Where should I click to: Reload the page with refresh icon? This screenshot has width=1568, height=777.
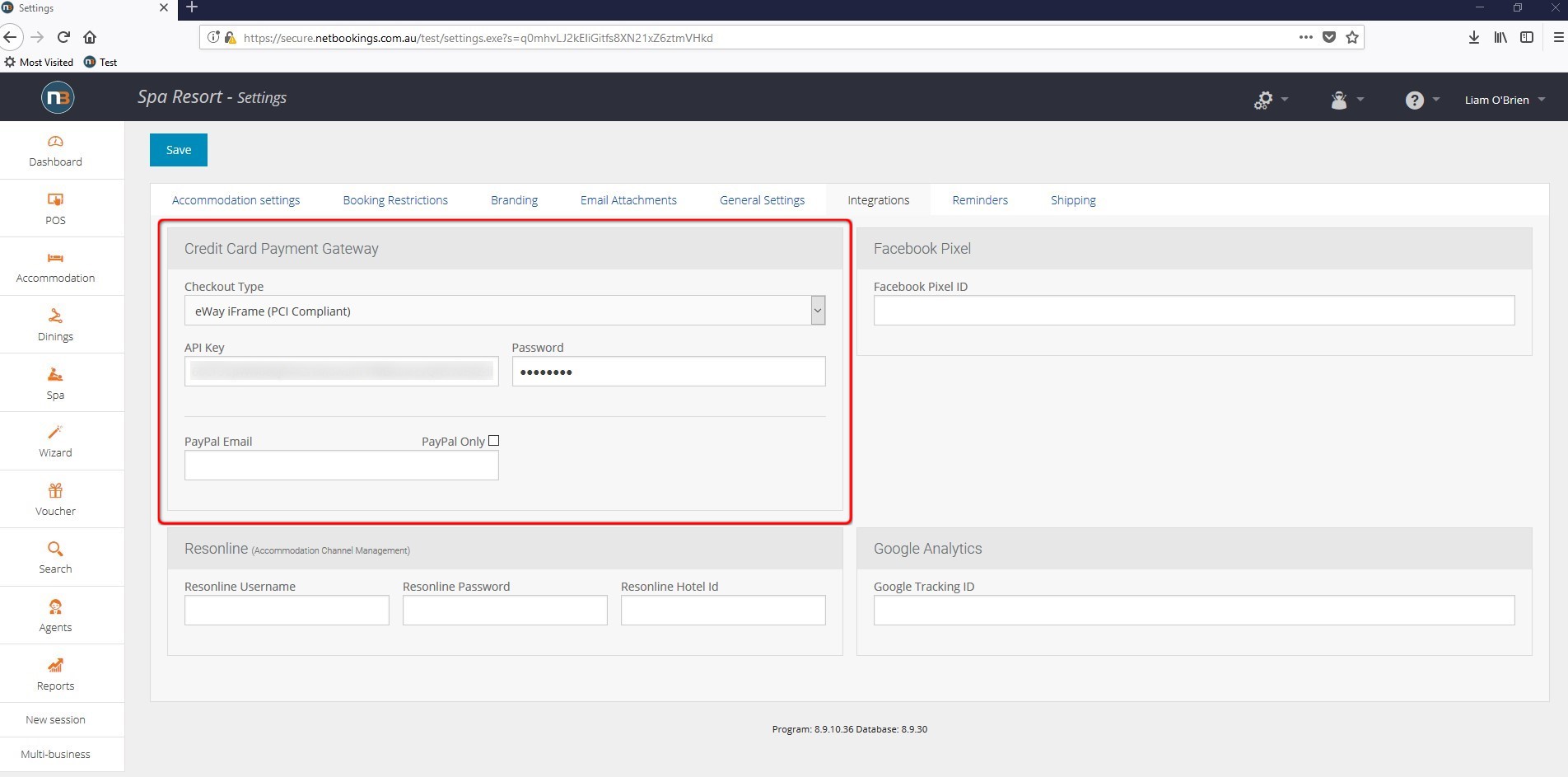63,37
